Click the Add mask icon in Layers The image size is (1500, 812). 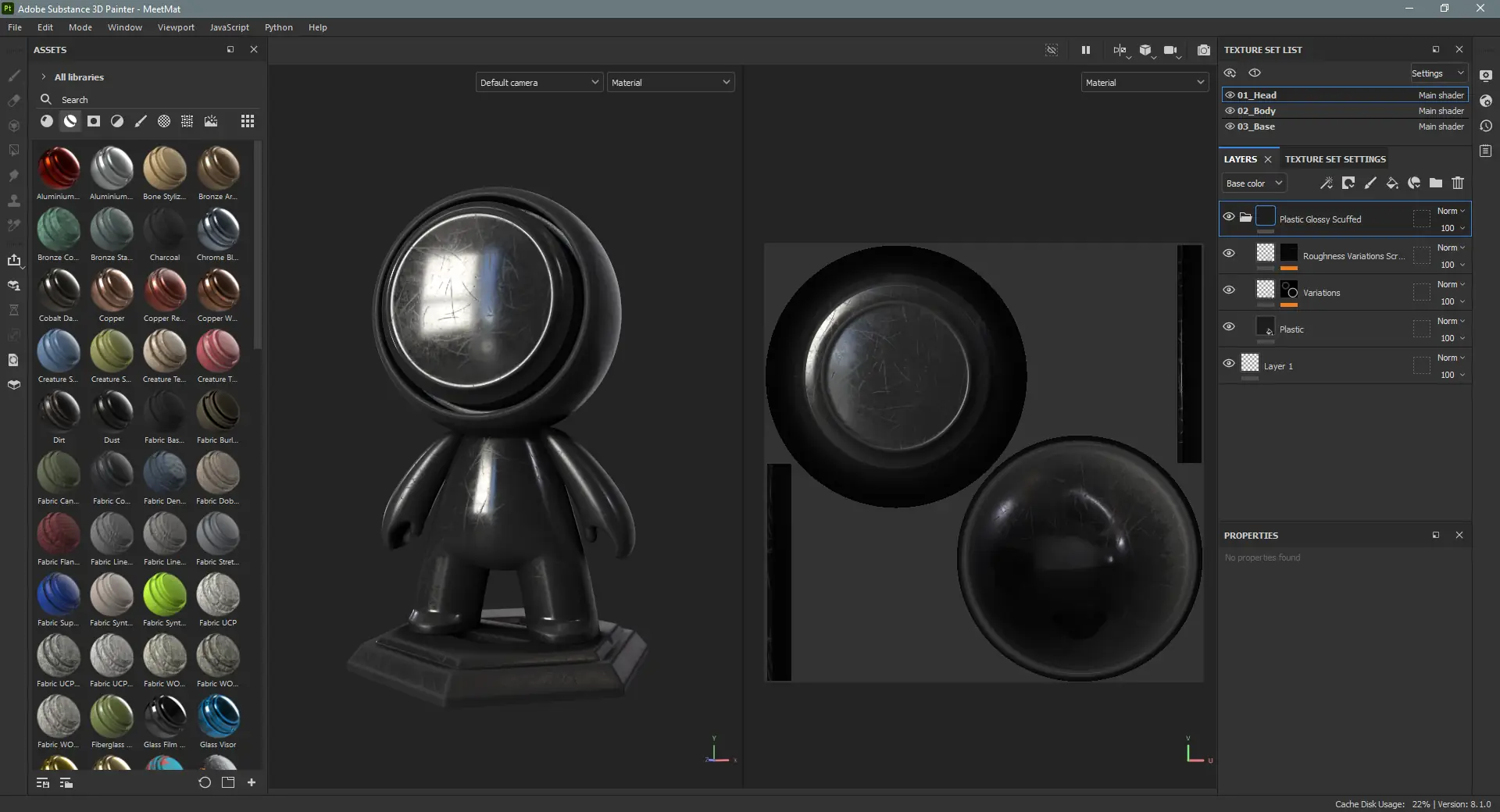pyautogui.click(x=1348, y=183)
